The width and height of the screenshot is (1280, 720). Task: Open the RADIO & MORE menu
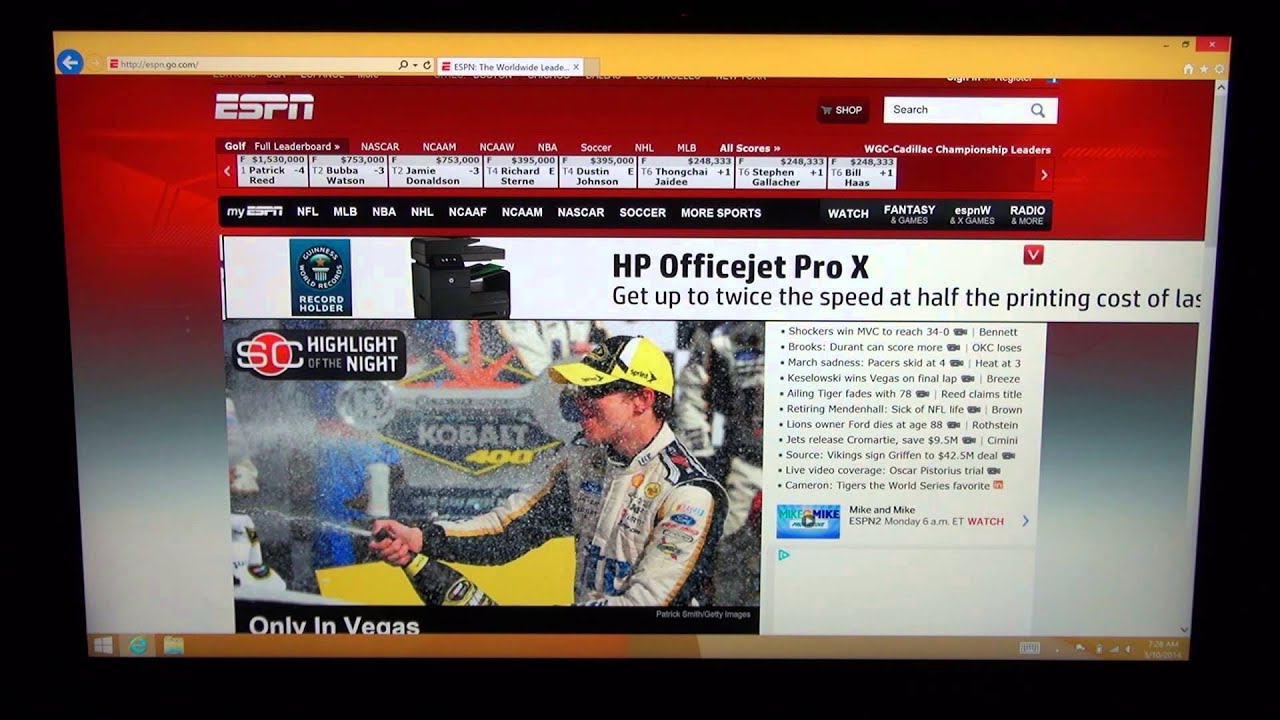click(x=1027, y=214)
